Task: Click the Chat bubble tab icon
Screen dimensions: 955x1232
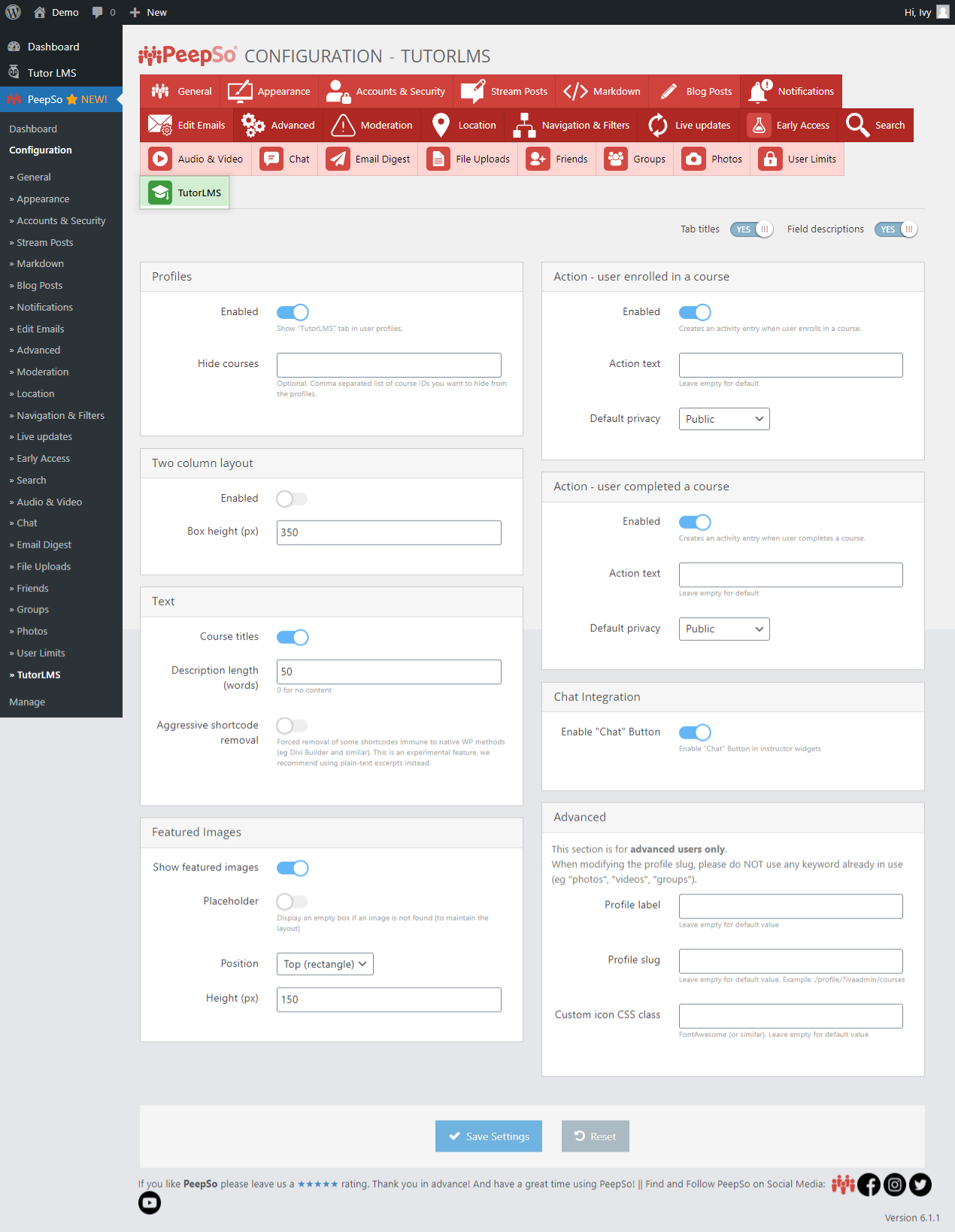Action: (271, 159)
